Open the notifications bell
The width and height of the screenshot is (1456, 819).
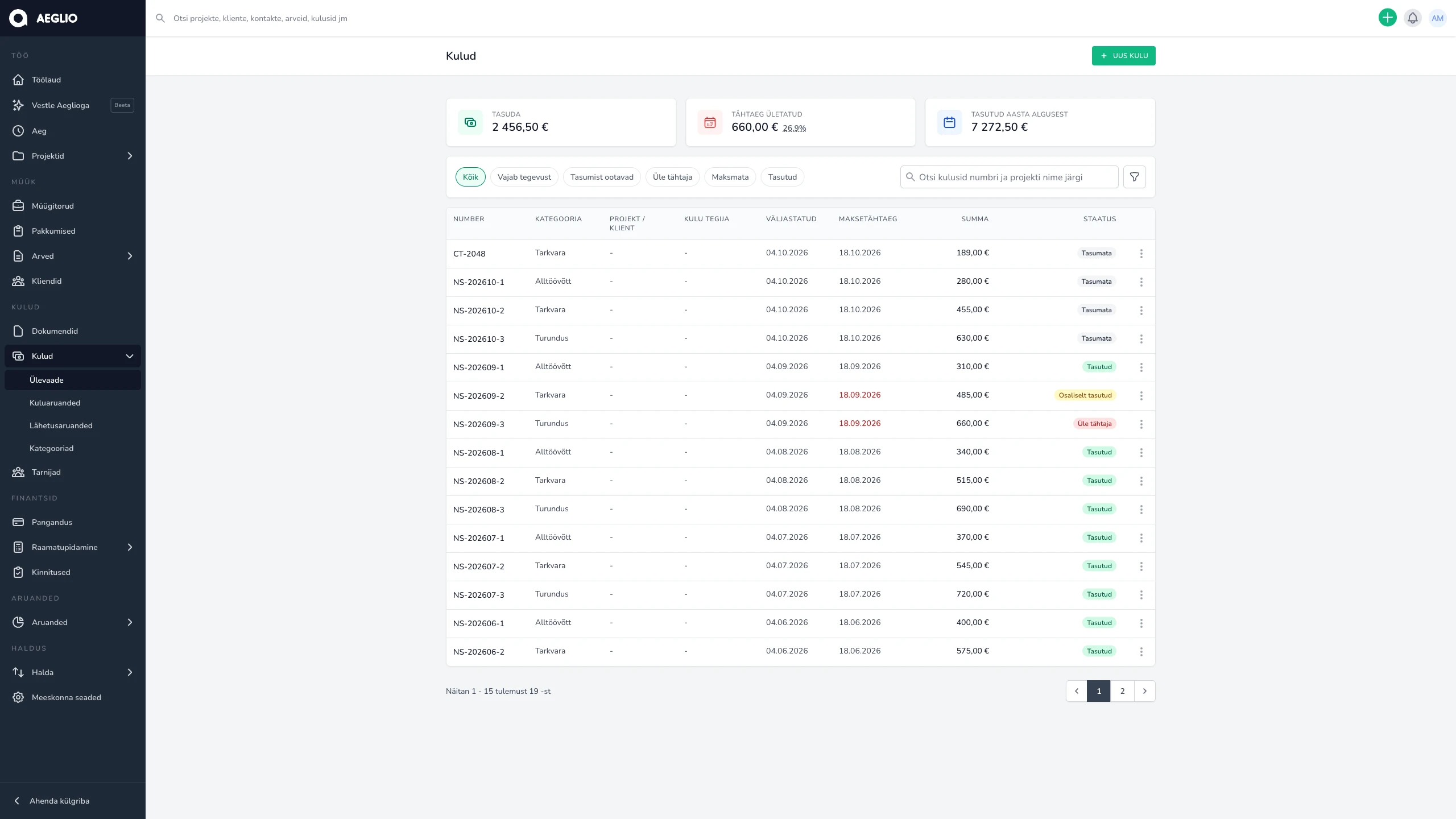coord(1412,18)
